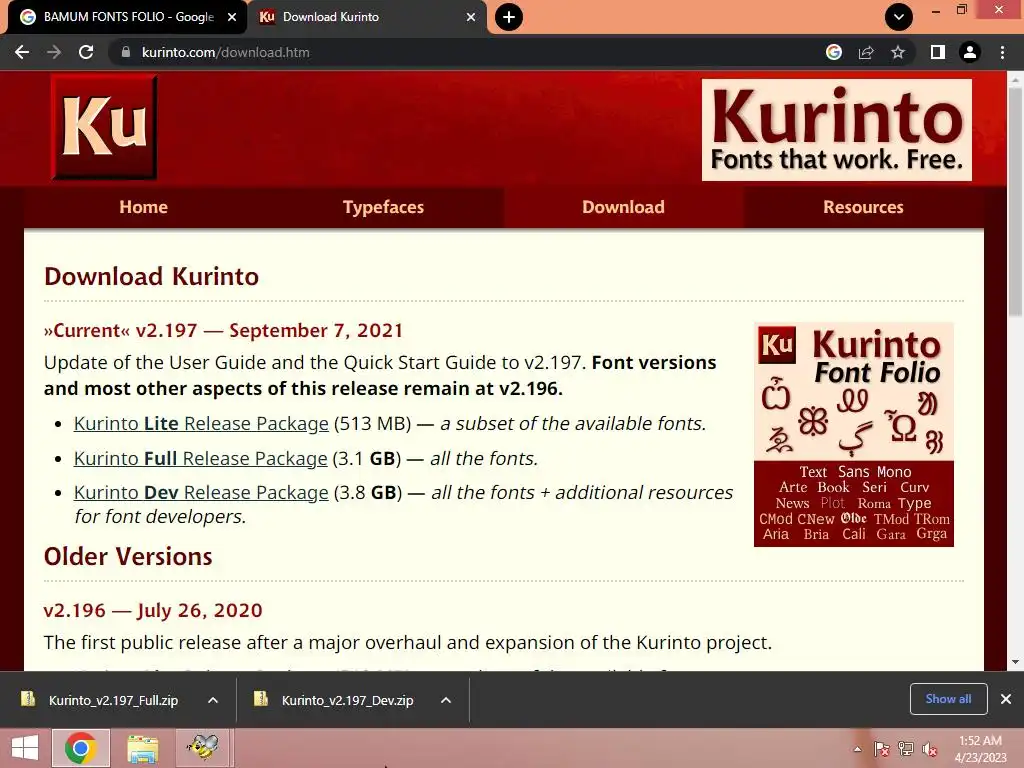Open the Typefaces navigation item

click(x=383, y=207)
